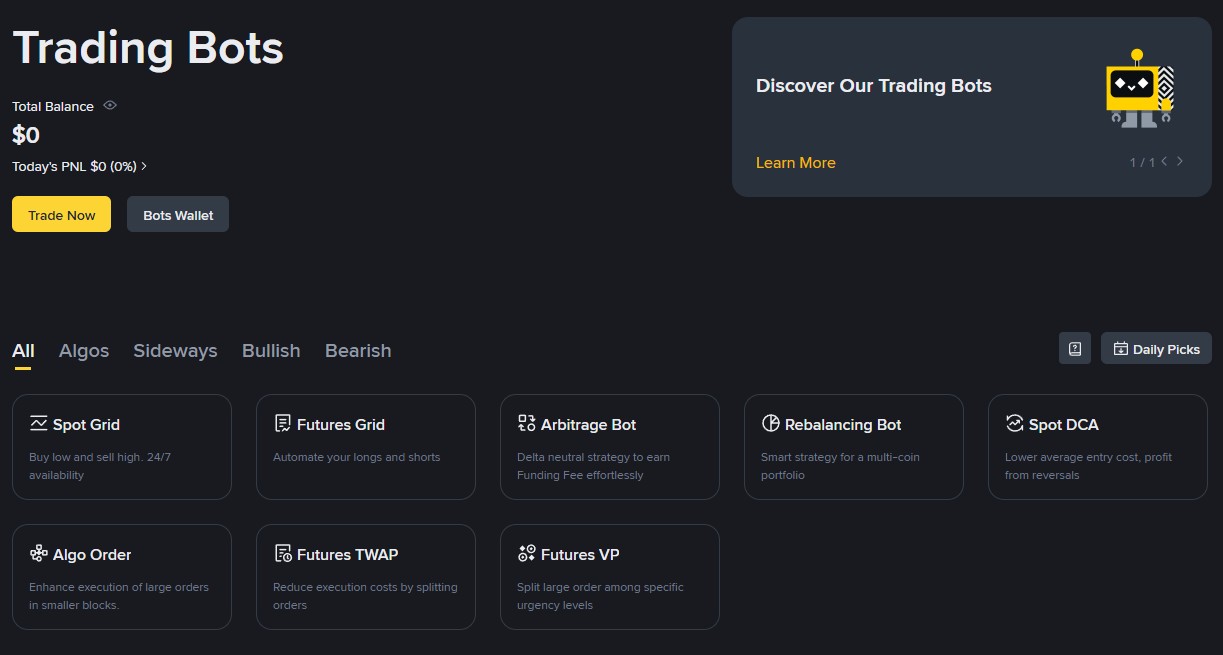Image resolution: width=1223 pixels, height=655 pixels.
Task: Click the Algo Order icon
Action: [x=39, y=554]
